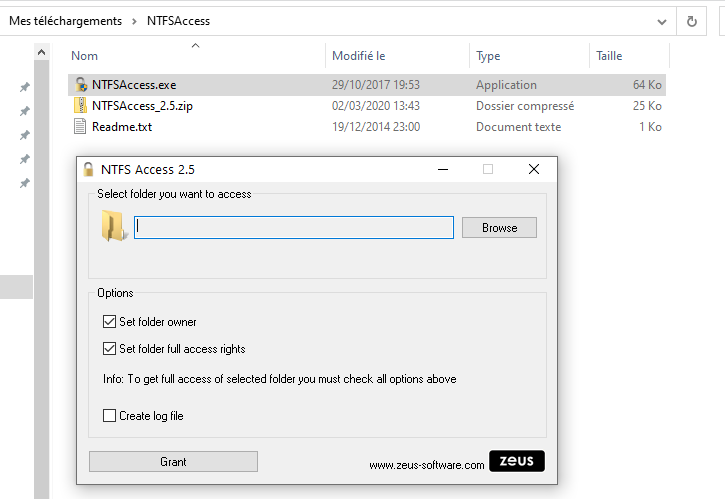
Task: Click date 02/03/2020 13:43
Action: click(375, 106)
